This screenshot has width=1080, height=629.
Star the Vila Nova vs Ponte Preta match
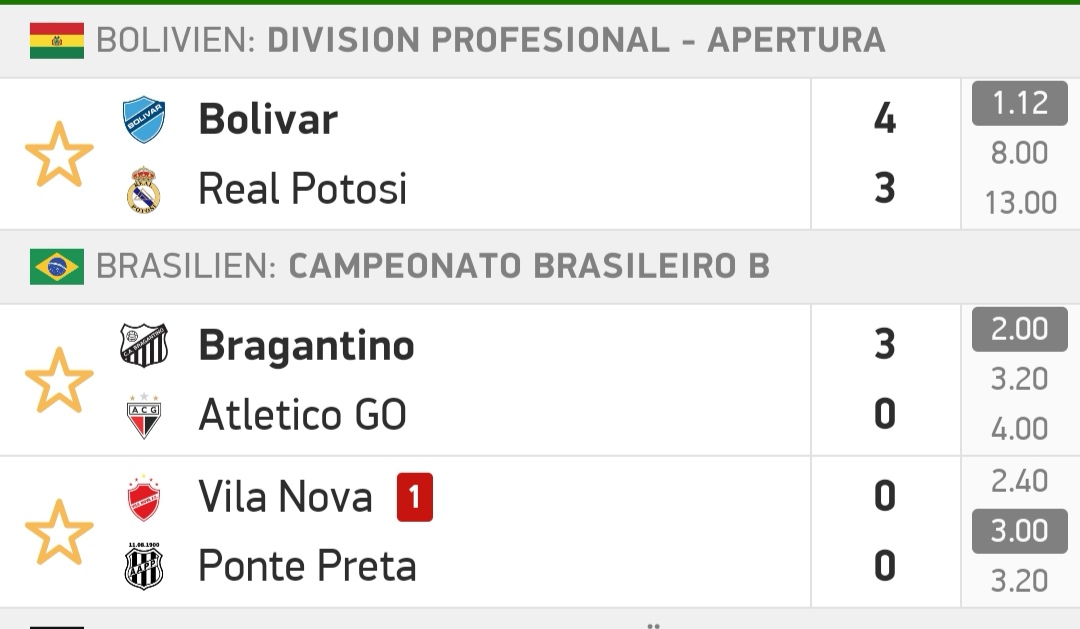(x=59, y=532)
